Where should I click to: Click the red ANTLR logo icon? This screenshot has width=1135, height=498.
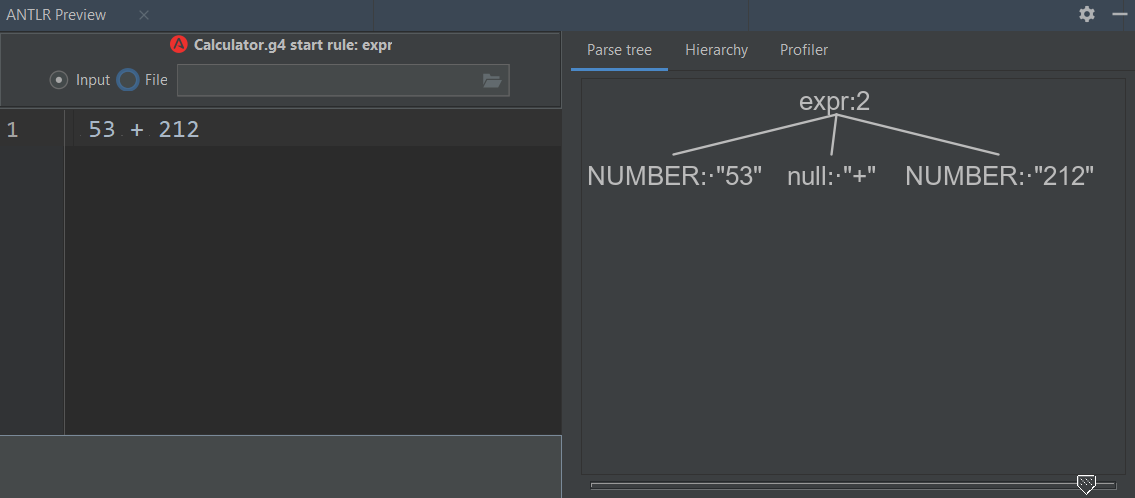pyautogui.click(x=179, y=45)
